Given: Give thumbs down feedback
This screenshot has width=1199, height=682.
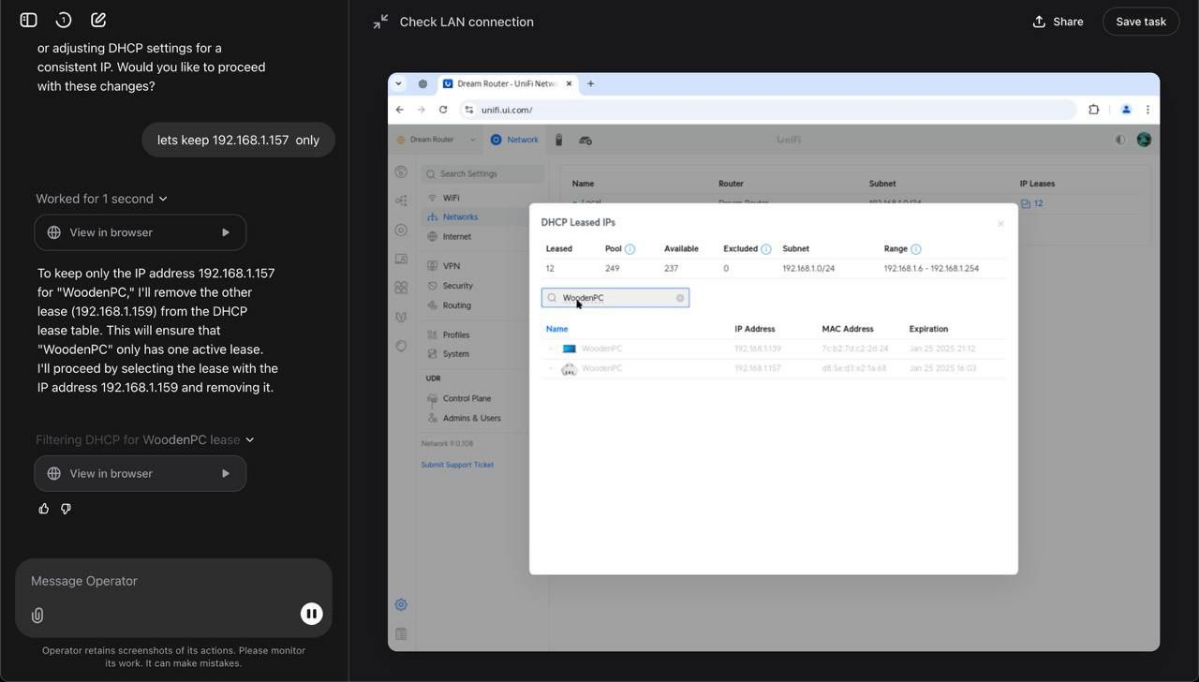Looking at the screenshot, I should pos(66,508).
